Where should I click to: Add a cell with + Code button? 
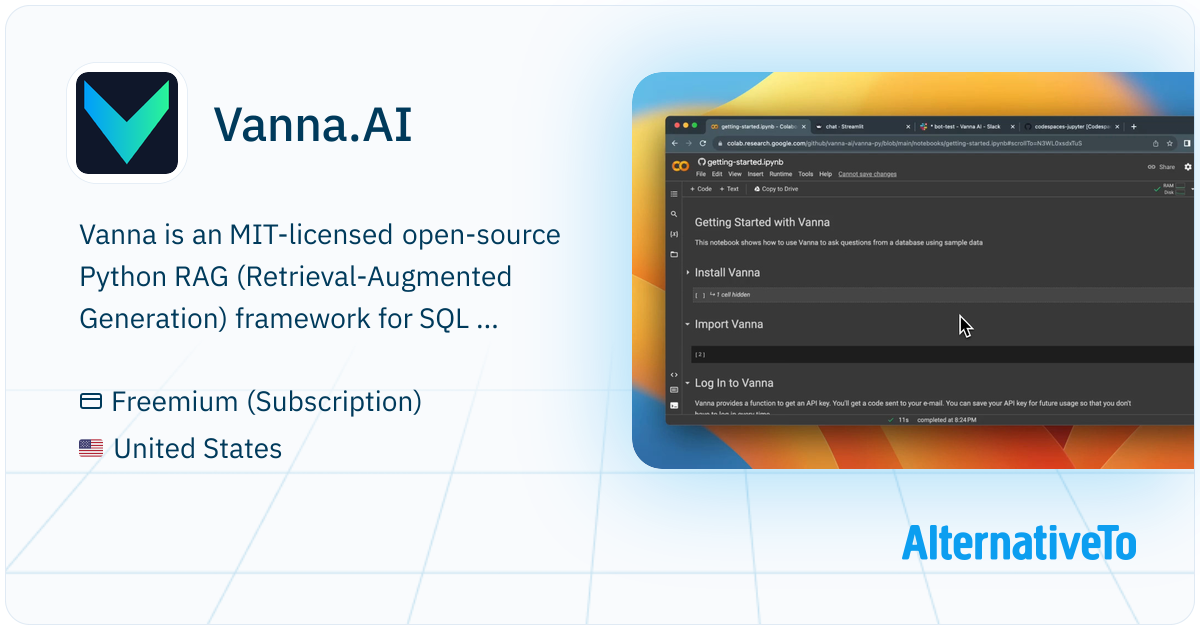[701, 189]
